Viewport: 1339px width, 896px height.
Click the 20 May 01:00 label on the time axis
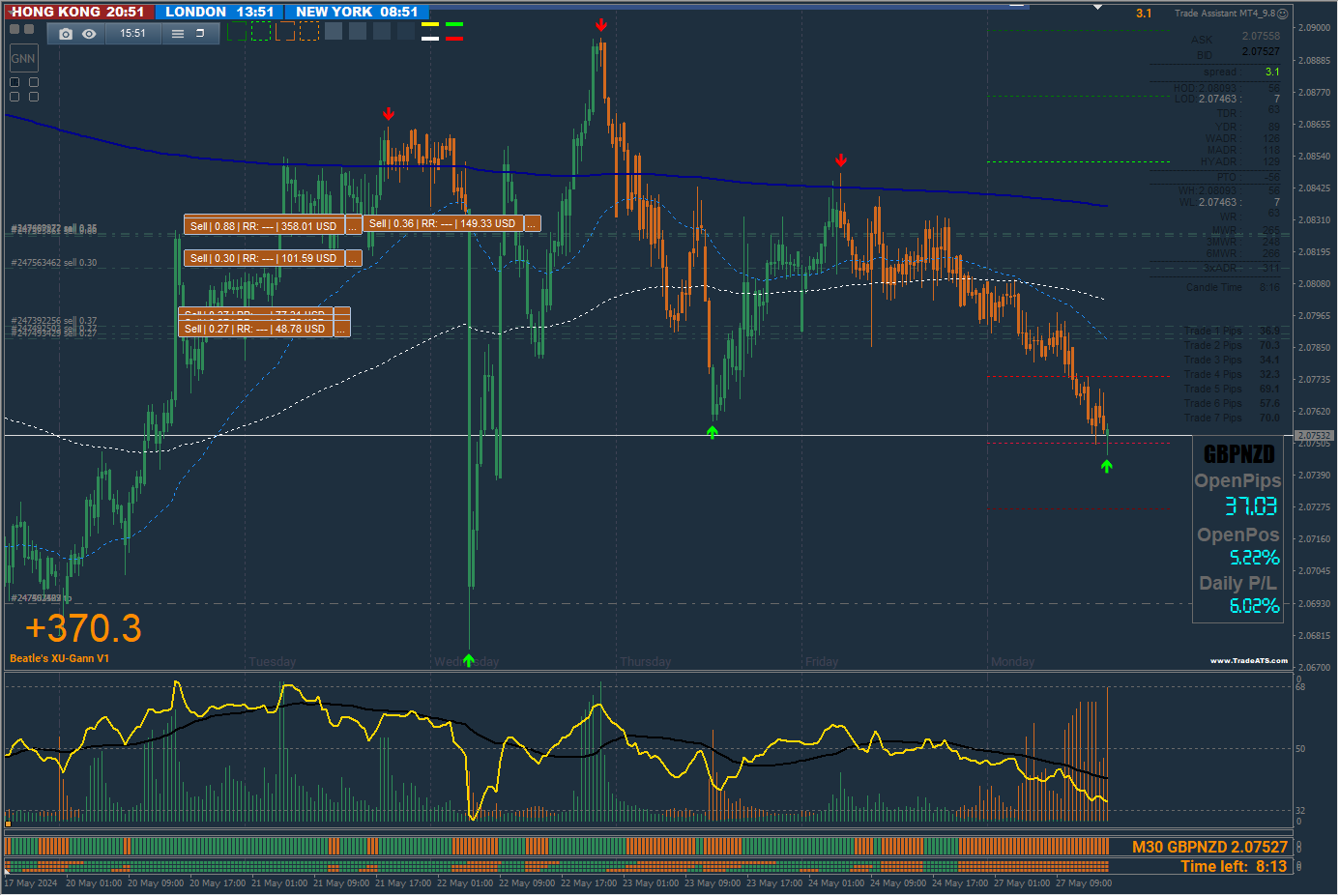point(93,882)
